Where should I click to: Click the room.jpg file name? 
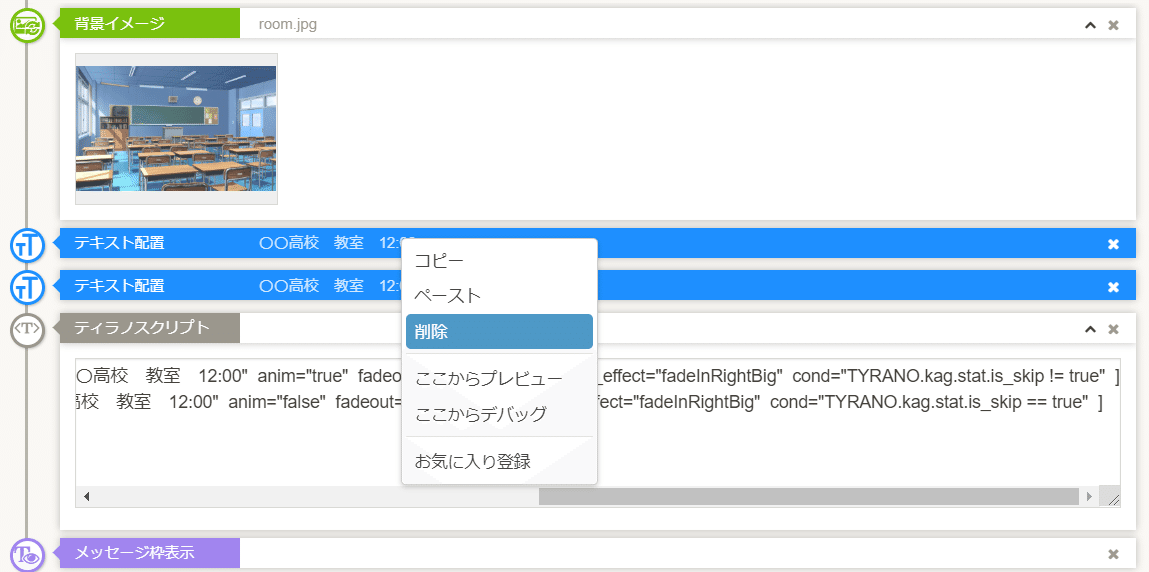pos(288,25)
